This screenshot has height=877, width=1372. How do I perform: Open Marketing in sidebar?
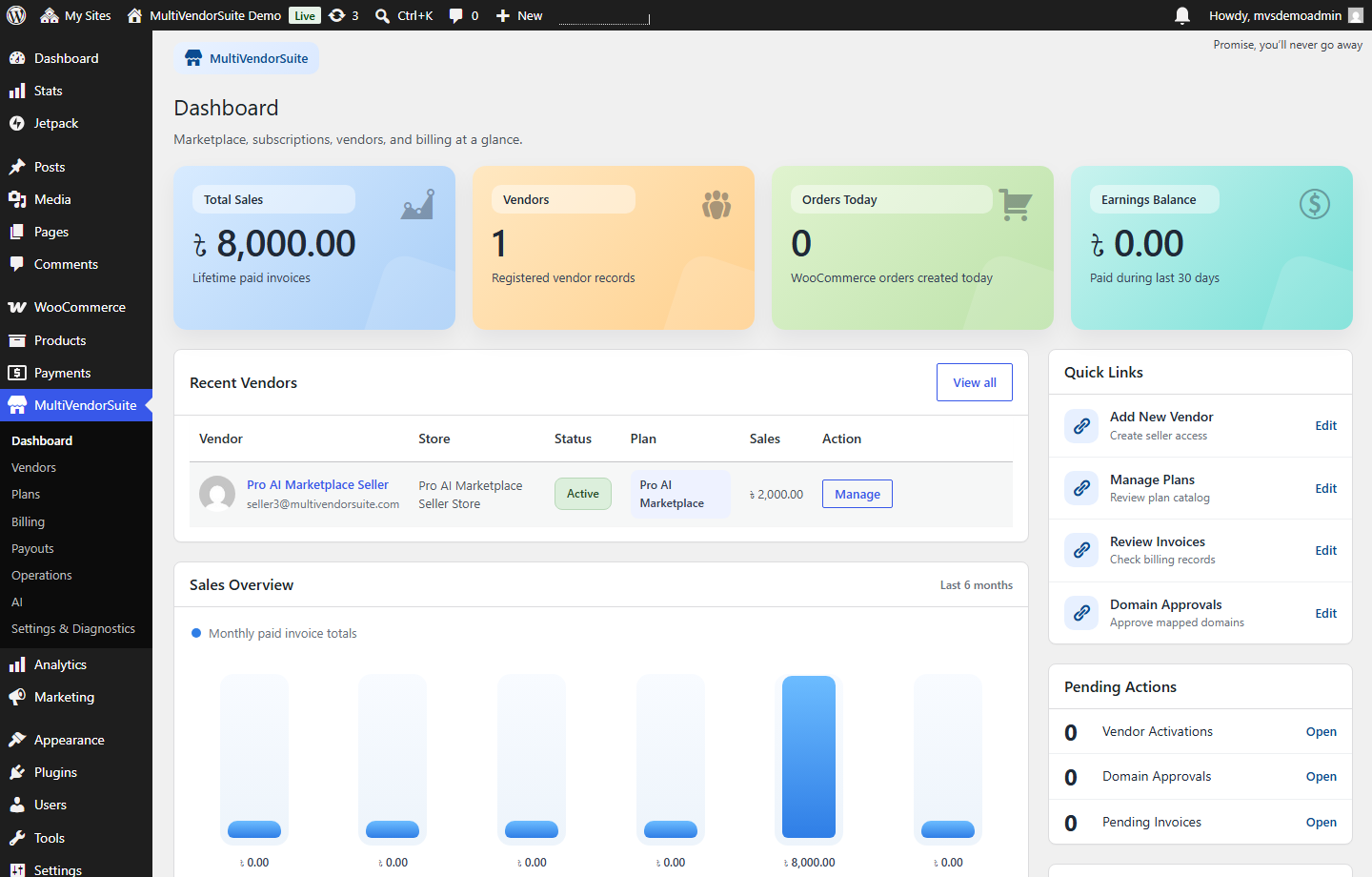(76, 697)
